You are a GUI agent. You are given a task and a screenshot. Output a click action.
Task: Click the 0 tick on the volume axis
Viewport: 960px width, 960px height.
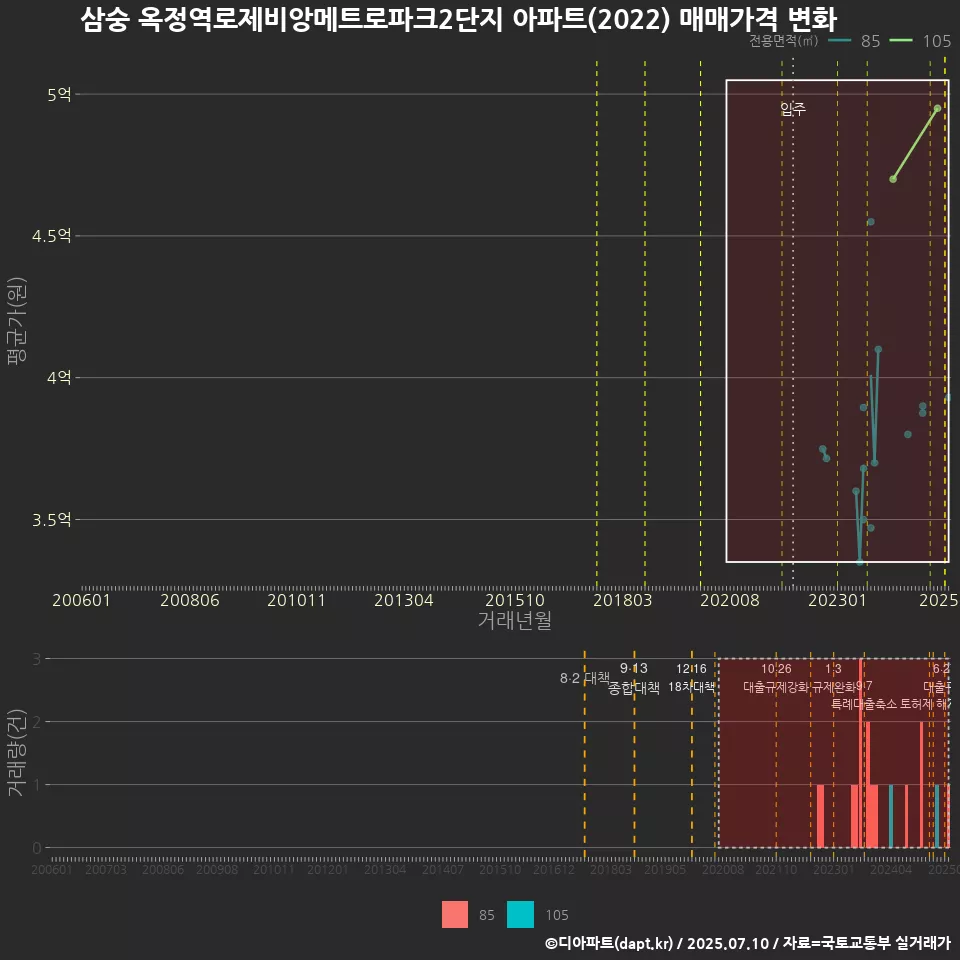point(37,848)
